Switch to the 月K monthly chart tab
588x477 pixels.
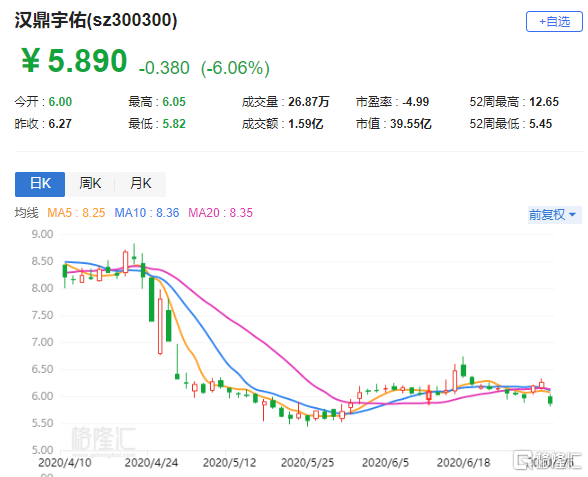[141, 184]
